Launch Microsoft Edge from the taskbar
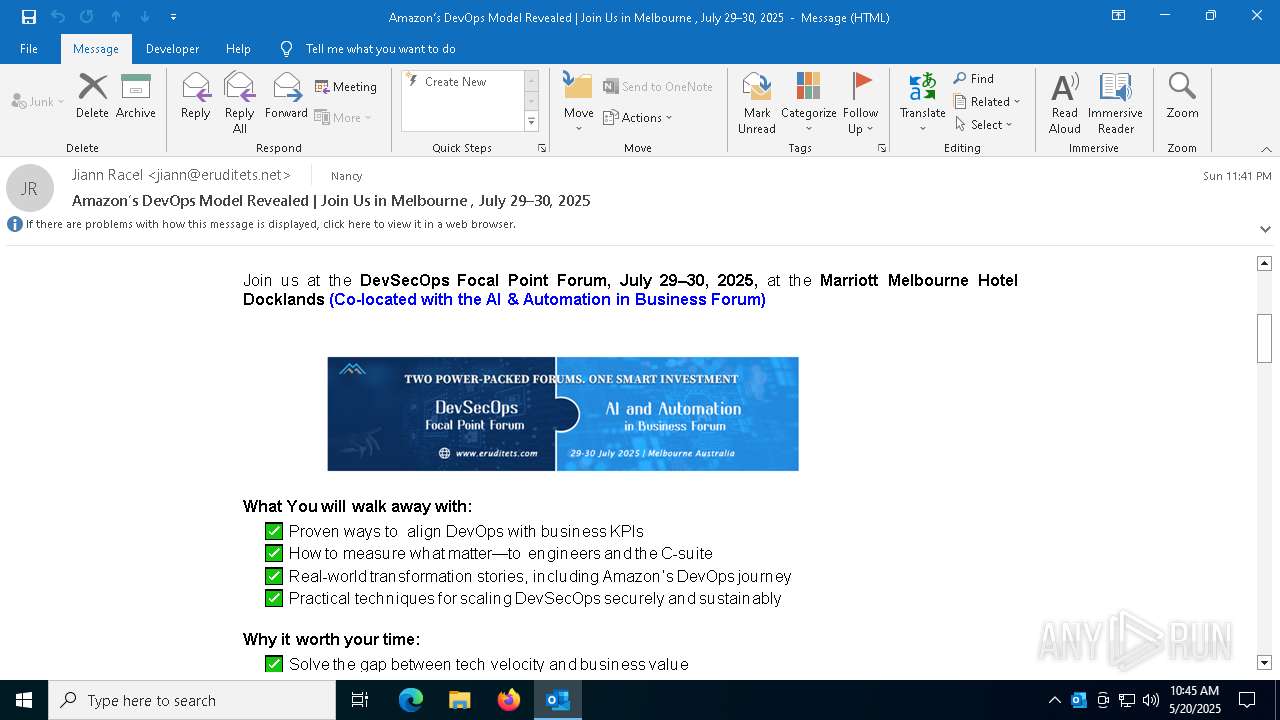Screen dimensions: 1280x720 411,700
